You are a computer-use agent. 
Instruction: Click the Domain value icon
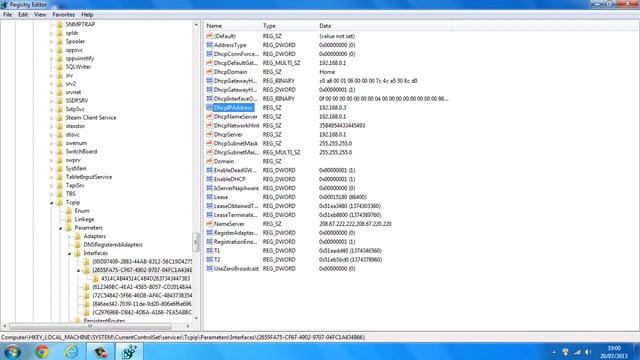209,161
